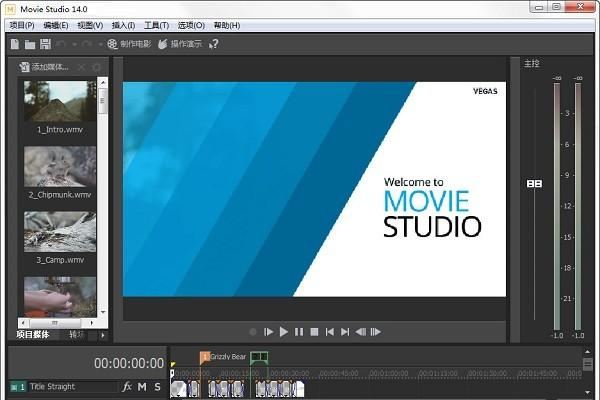Screen dimensions: 600x400
Task: Switch to the 项目媒体 tab
Action: click(x=33, y=335)
